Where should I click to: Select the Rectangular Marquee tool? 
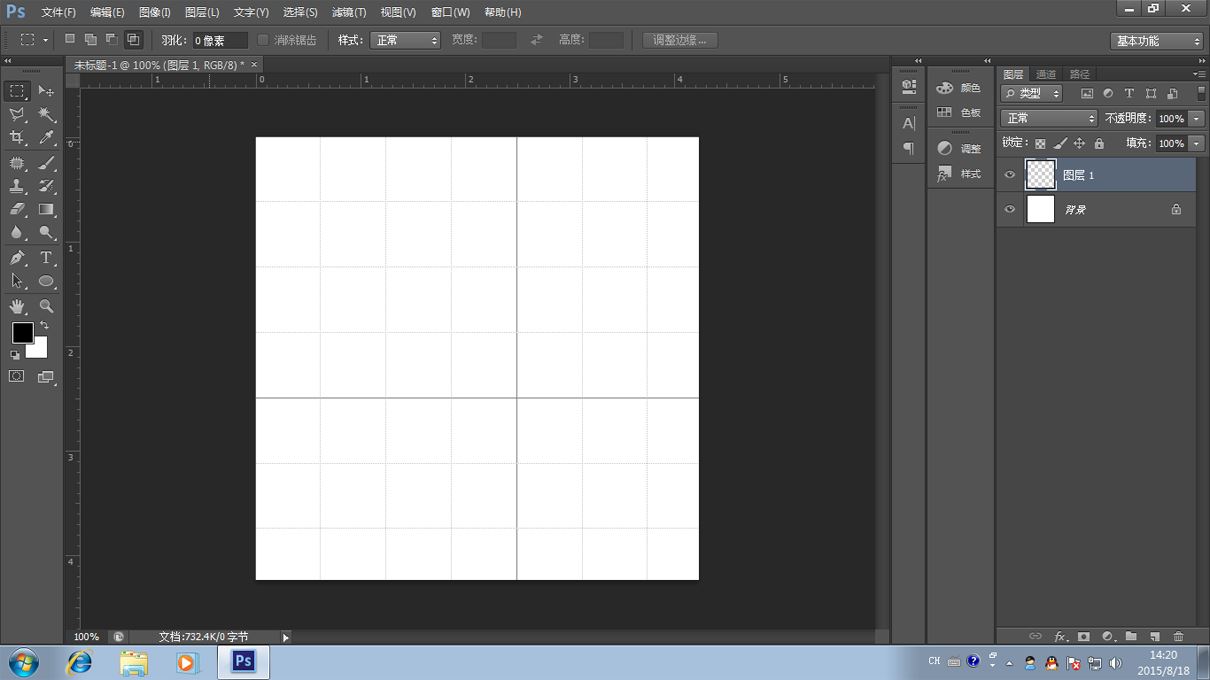click(x=17, y=91)
